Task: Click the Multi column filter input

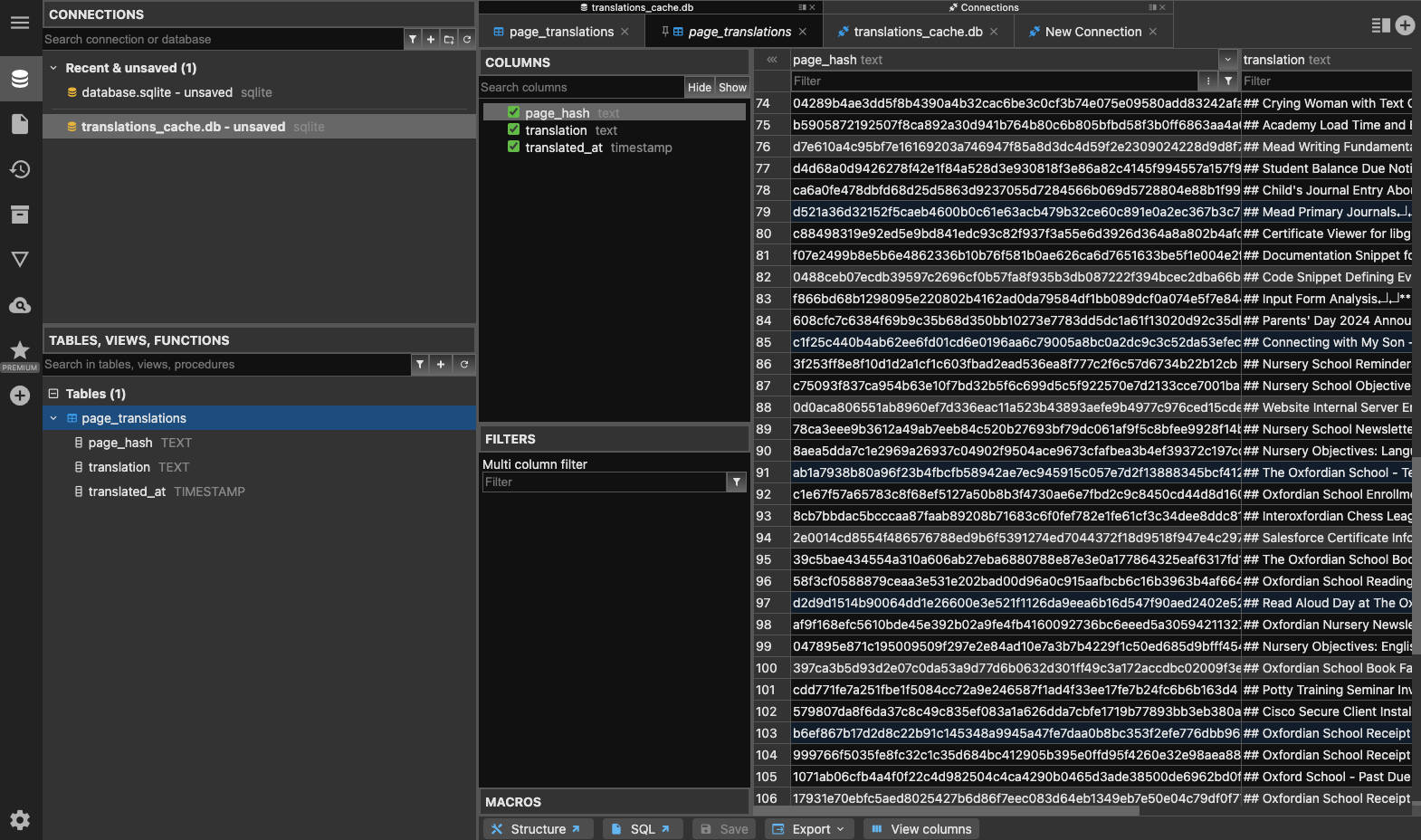Action: point(604,482)
